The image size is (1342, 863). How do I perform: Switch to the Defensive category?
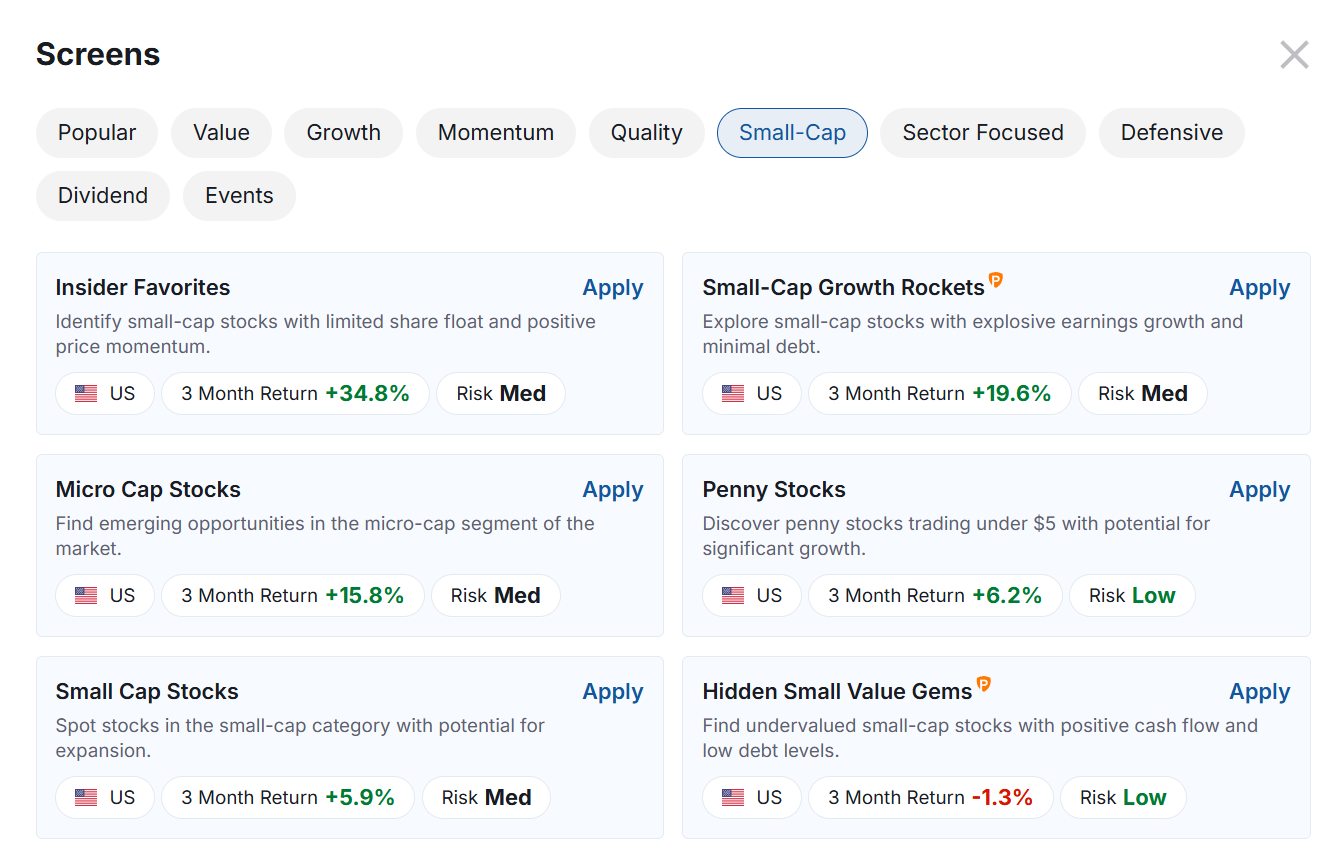click(1171, 132)
